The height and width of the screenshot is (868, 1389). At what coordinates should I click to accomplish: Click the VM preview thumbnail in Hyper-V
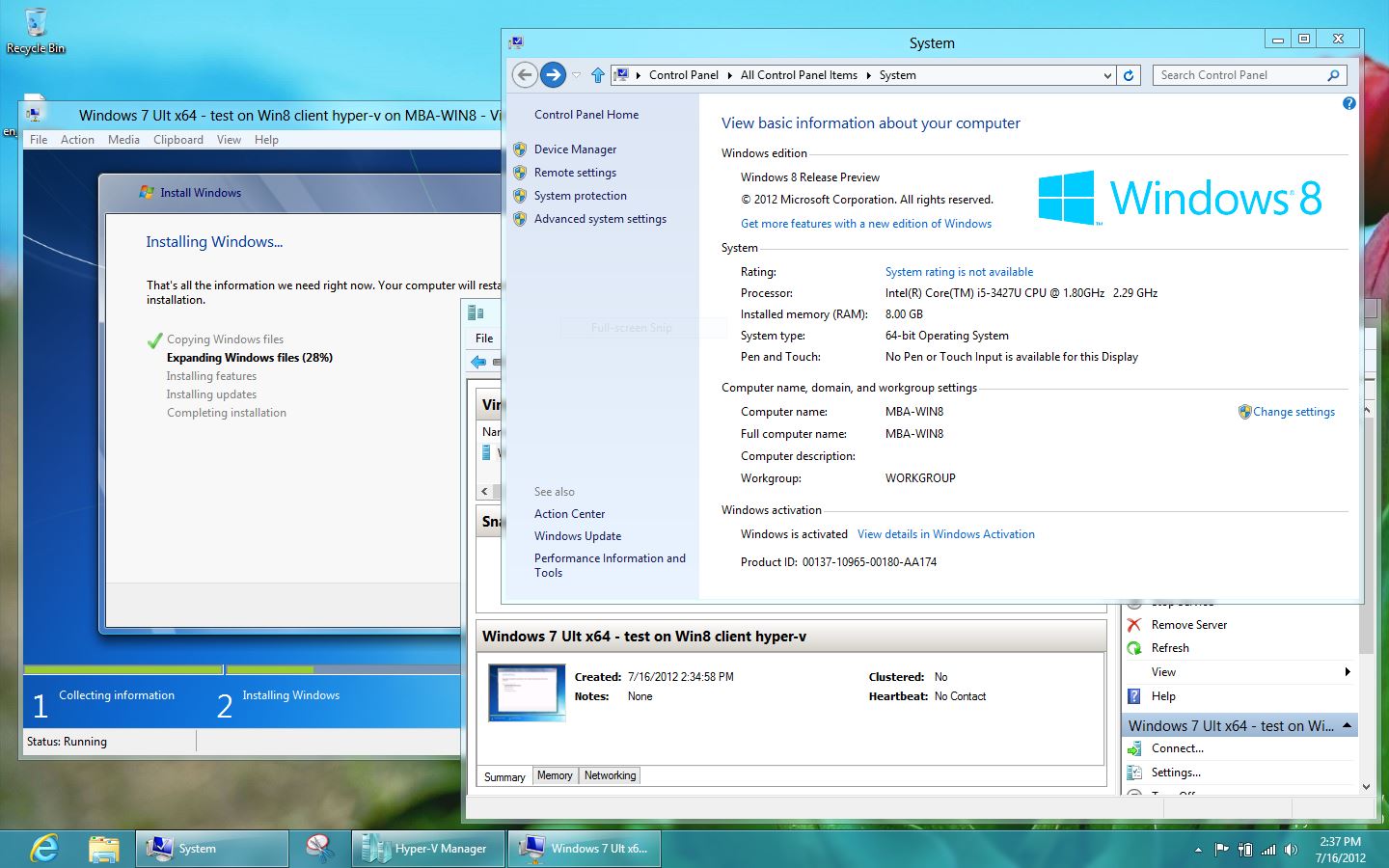point(527,692)
